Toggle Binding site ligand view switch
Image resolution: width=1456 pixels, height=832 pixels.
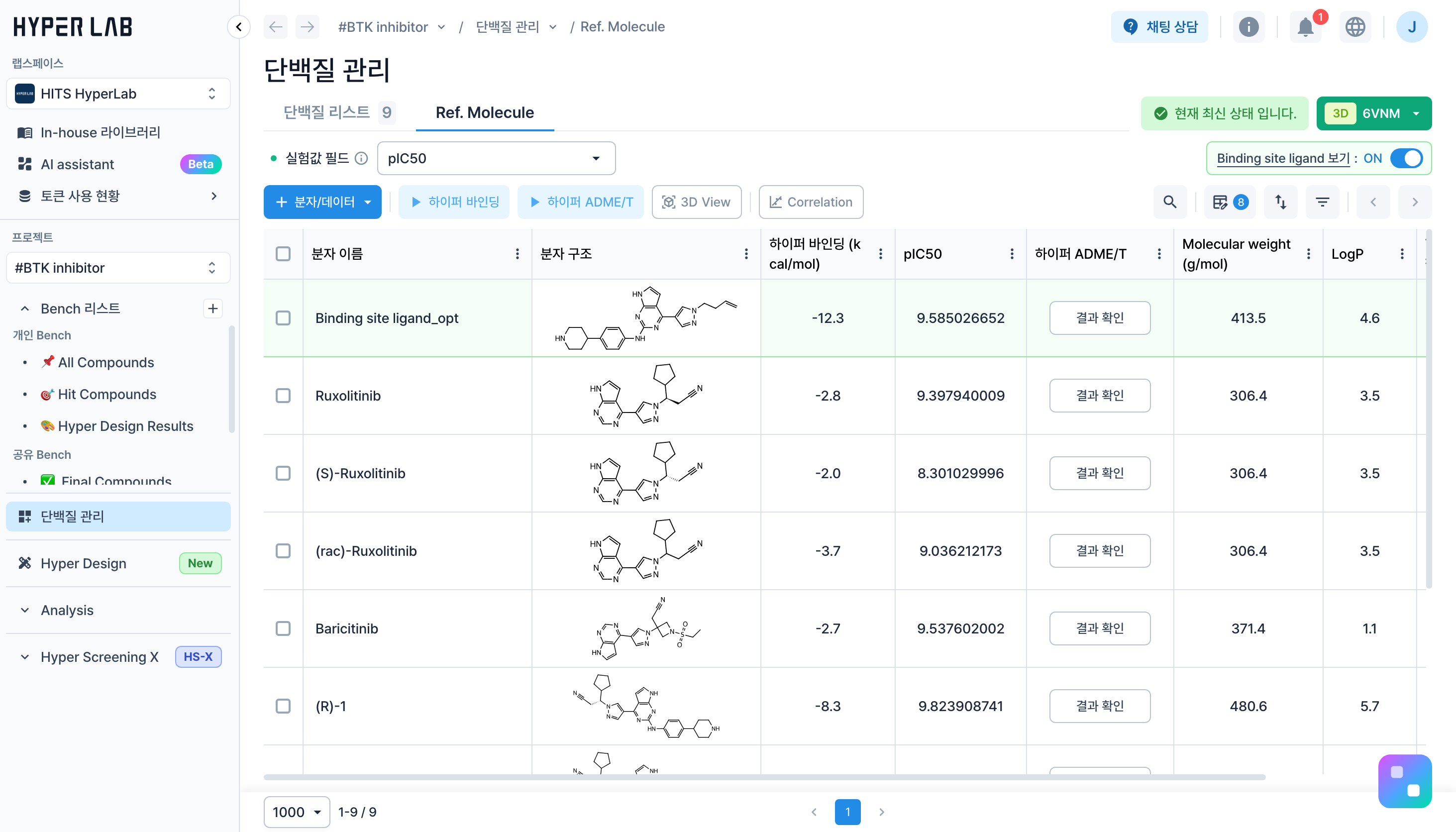click(1406, 158)
